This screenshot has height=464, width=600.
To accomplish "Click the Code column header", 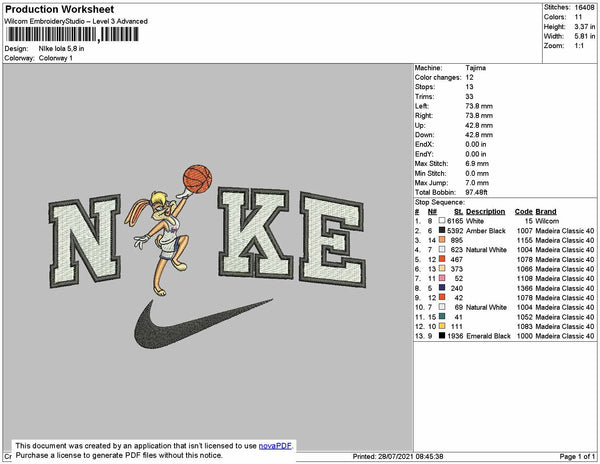I will click(523, 212).
